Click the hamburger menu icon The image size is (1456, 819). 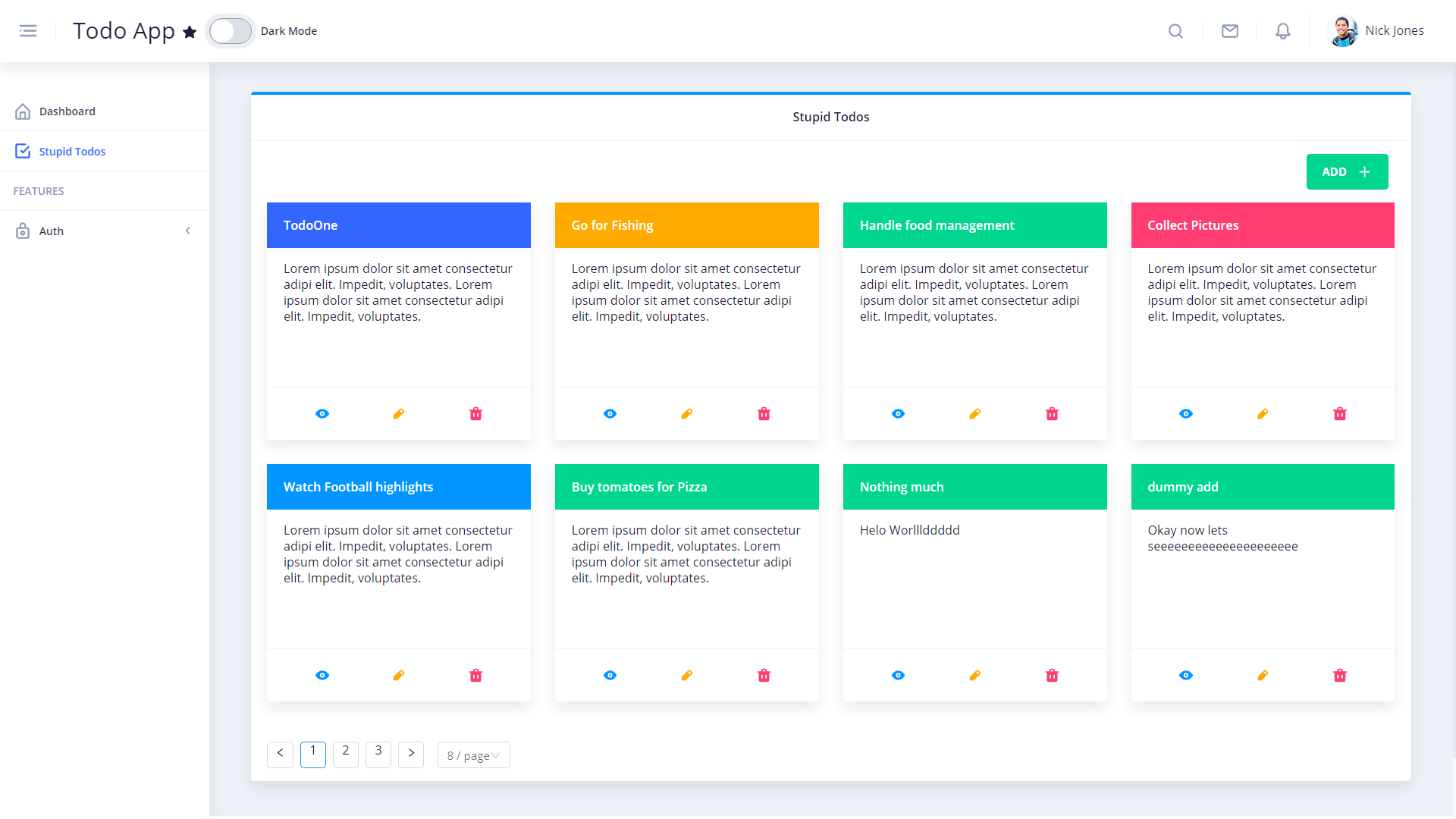tap(28, 31)
